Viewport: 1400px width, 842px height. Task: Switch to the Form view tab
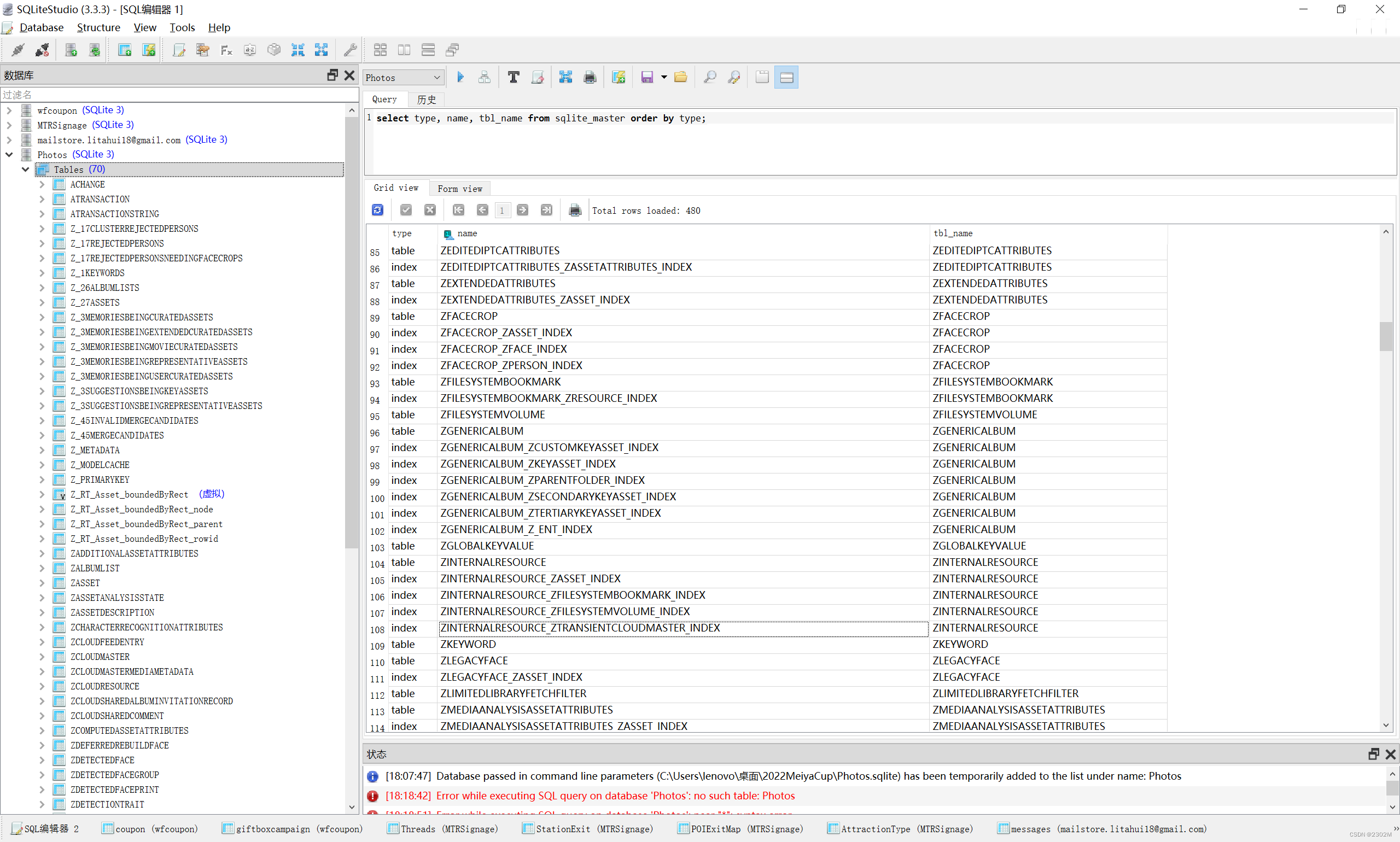tap(460, 189)
